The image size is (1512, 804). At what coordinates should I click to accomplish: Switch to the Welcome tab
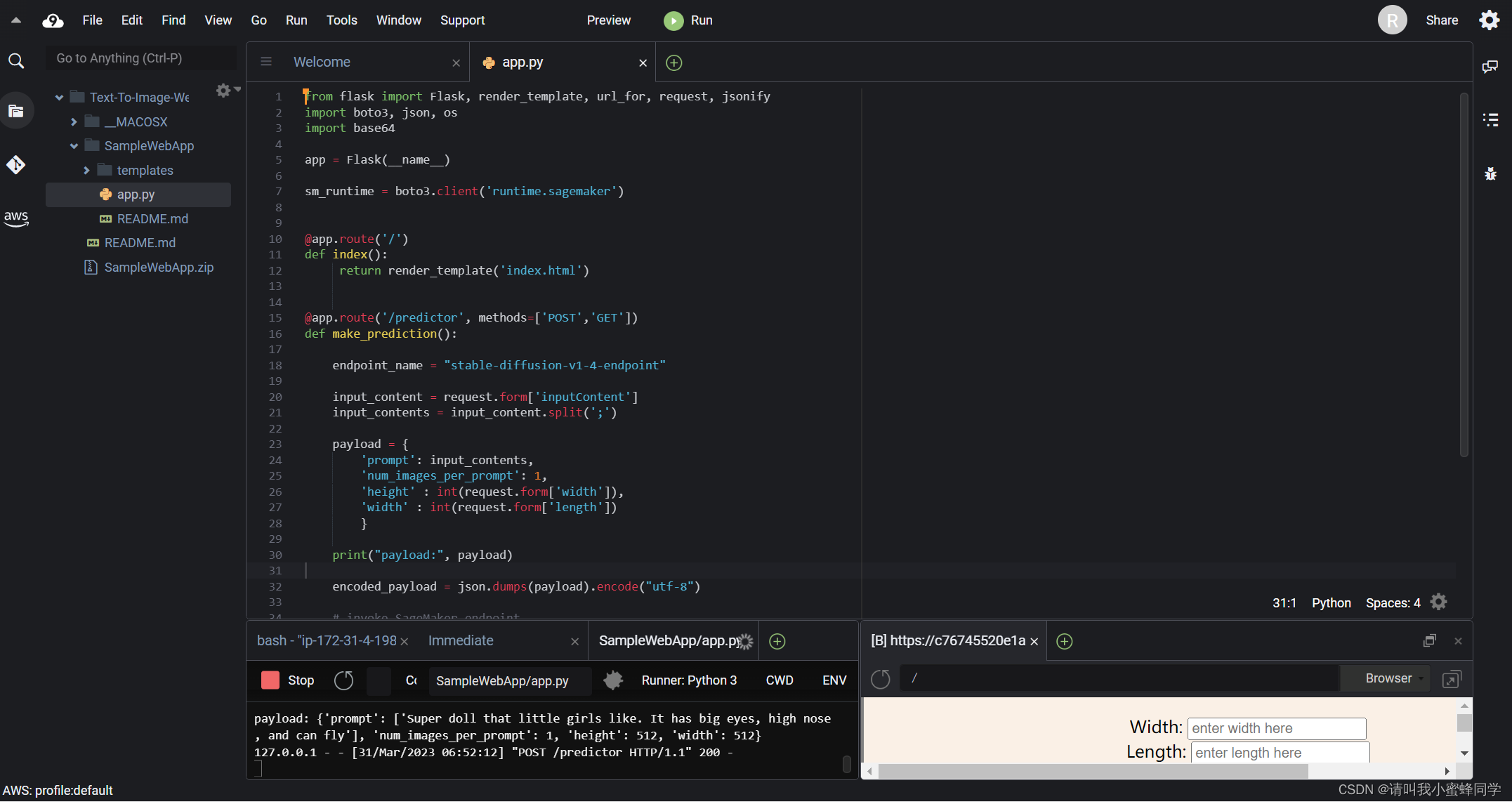tap(322, 62)
